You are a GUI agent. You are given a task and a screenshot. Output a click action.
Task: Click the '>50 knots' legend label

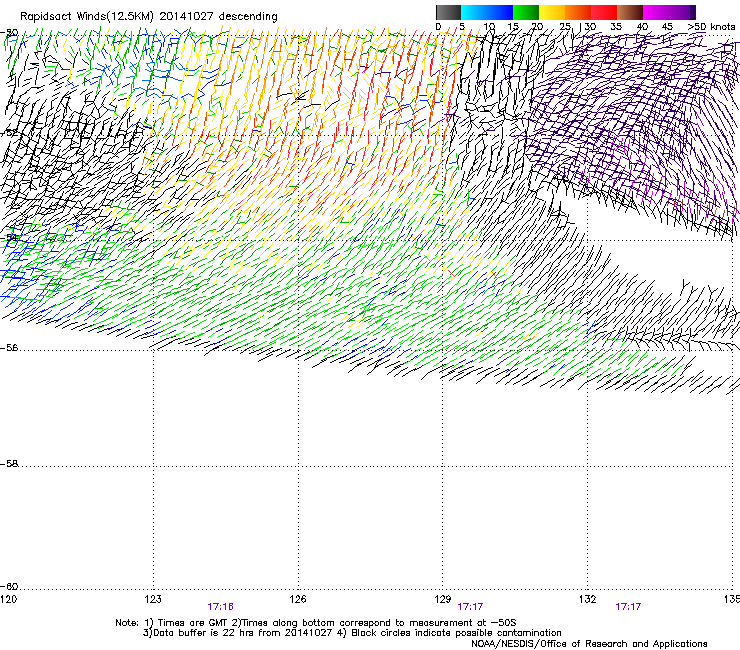(711, 27)
